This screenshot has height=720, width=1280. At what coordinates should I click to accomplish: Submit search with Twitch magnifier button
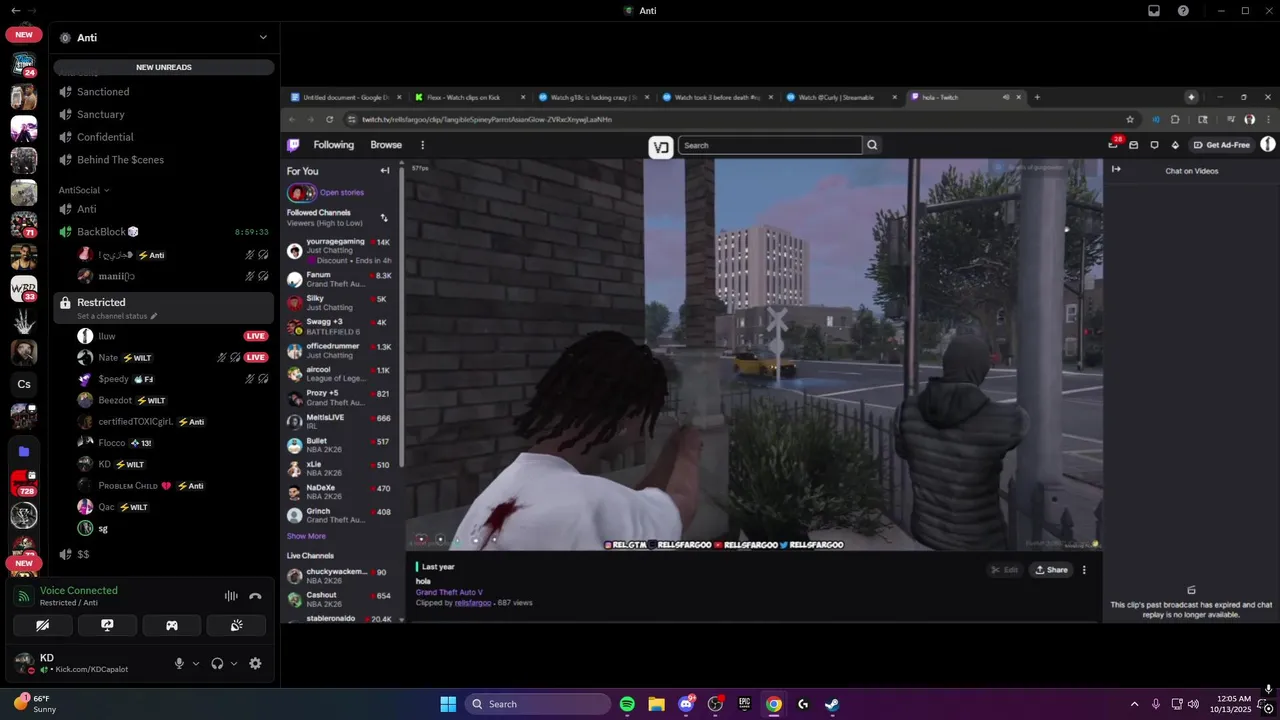(x=872, y=145)
